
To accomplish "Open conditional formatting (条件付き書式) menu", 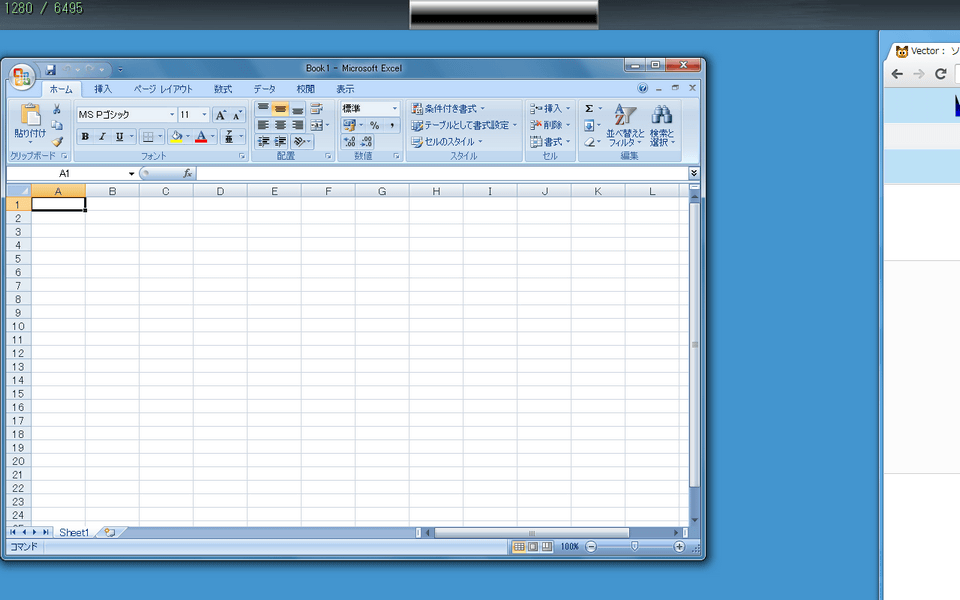I will [x=448, y=108].
